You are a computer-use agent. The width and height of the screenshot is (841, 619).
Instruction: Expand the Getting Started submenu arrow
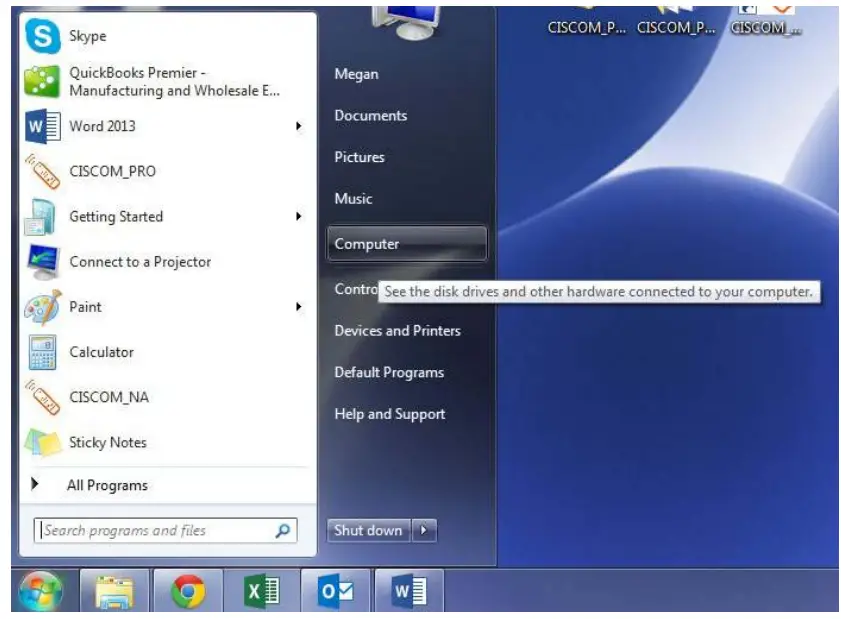pyautogui.click(x=299, y=216)
